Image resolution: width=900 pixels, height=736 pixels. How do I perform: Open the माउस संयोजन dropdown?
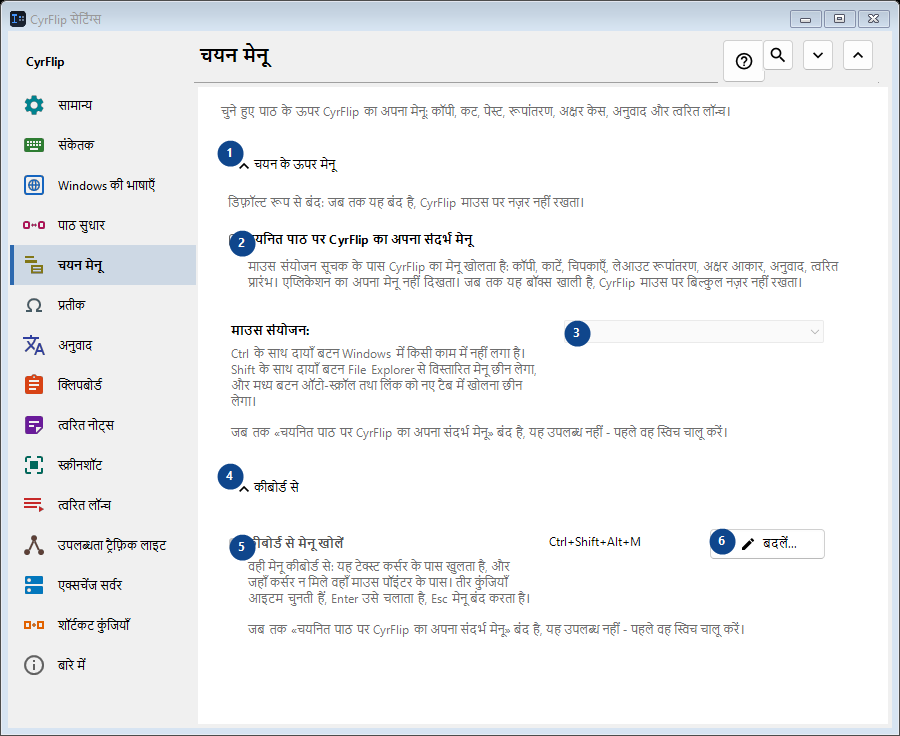point(694,332)
